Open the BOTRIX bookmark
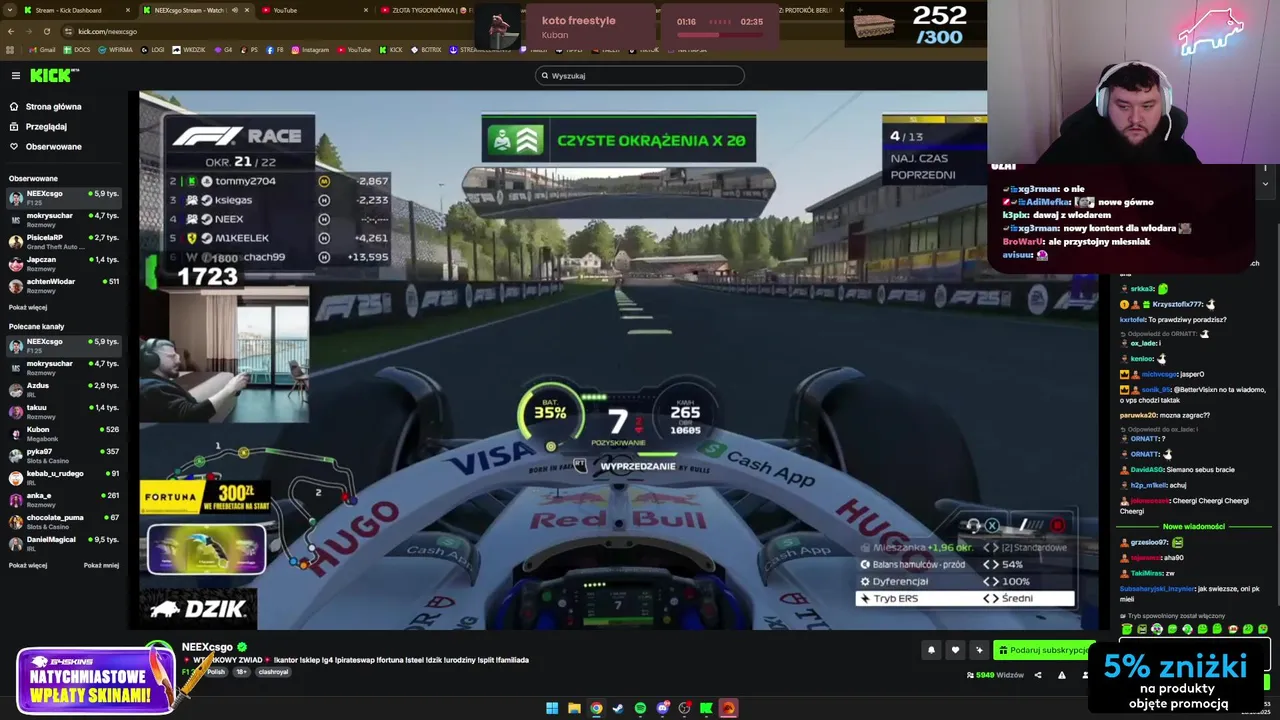This screenshot has height=720, width=1280. pos(426,49)
